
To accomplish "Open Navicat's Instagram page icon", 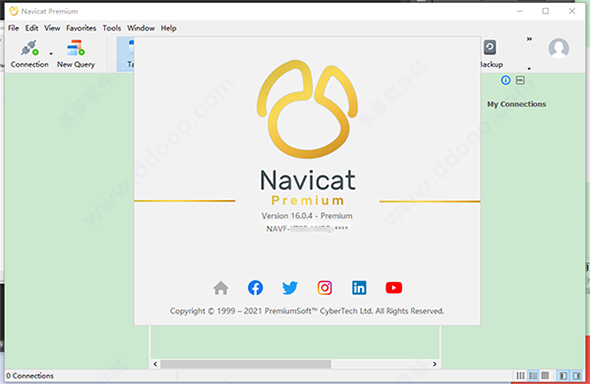I will [324, 288].
